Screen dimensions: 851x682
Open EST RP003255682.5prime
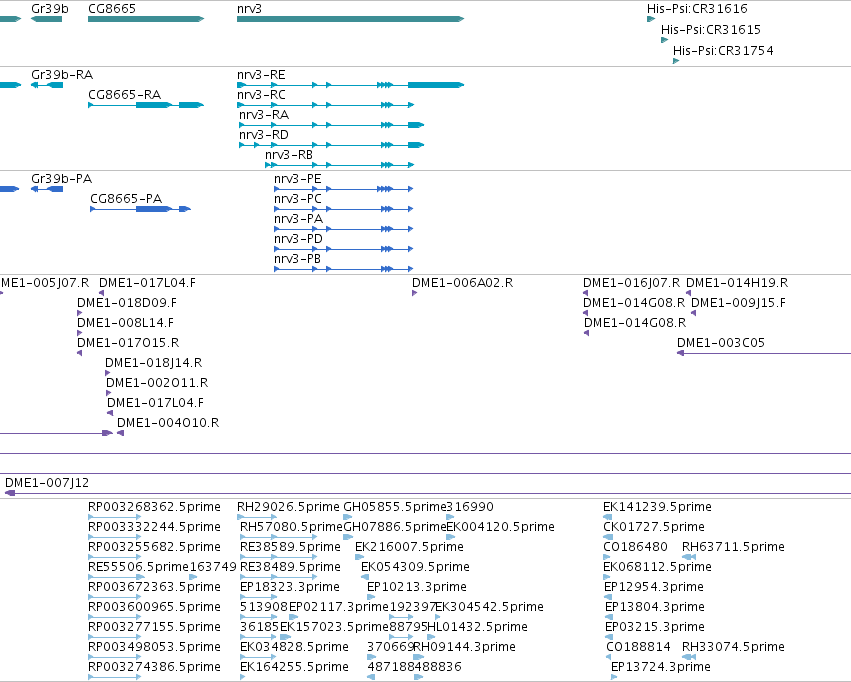tap(154, 547)
